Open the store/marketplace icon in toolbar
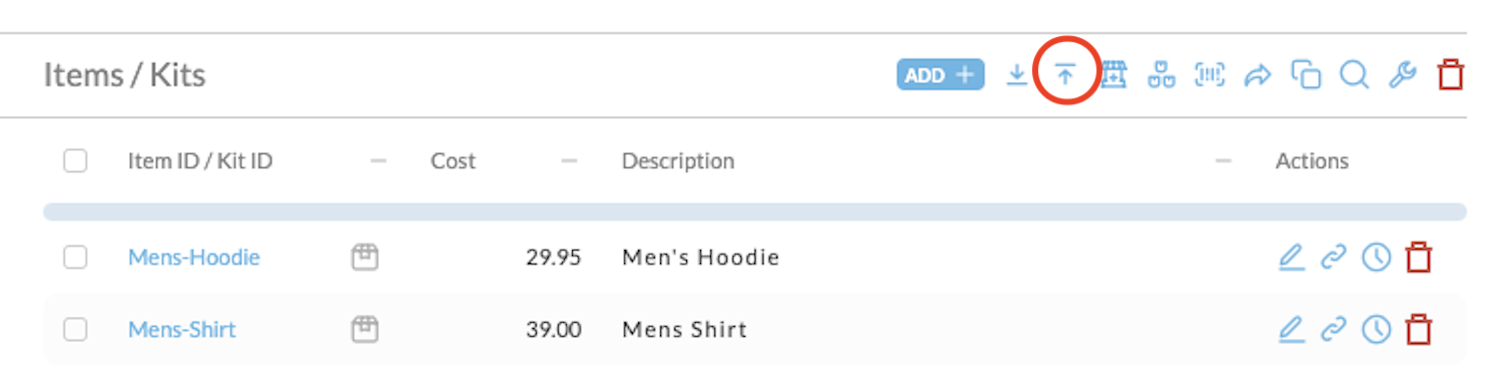This screenshot has height=376, width=1506. (1114, 75)
